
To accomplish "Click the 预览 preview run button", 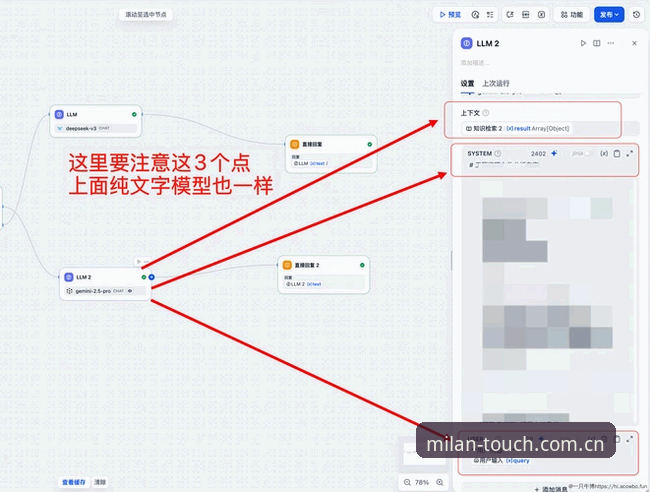I will (x=450, y=15).
